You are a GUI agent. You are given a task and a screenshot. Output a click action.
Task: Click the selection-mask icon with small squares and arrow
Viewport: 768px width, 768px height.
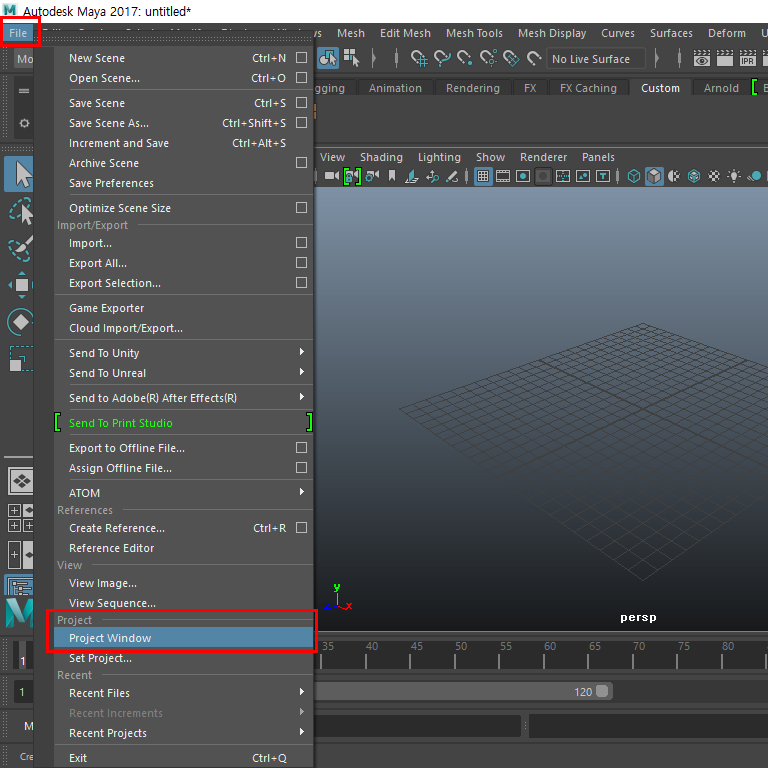(x=351, y=58)
